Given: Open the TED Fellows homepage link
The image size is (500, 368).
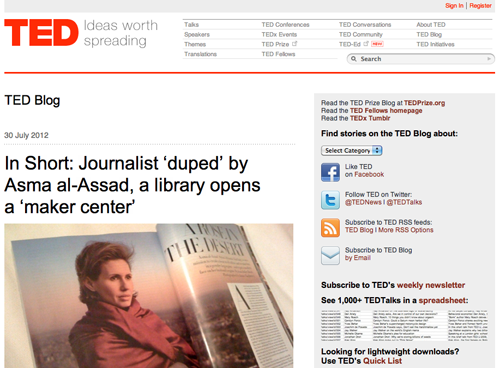Looking at the screenshot, I should tap(386, 110).
